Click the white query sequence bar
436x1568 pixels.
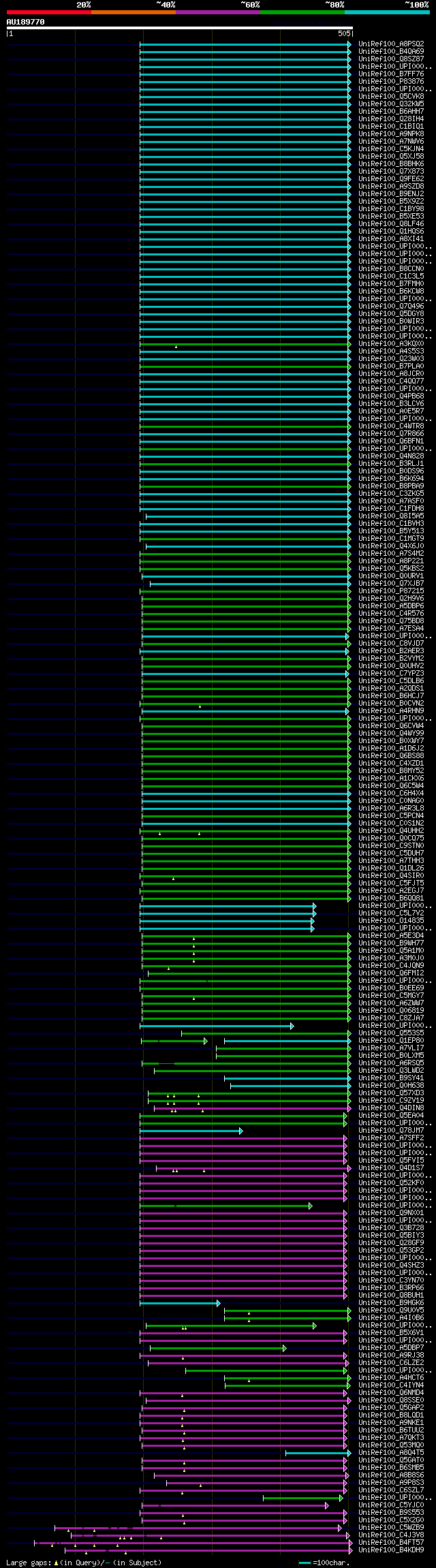[x=179, y=28]
